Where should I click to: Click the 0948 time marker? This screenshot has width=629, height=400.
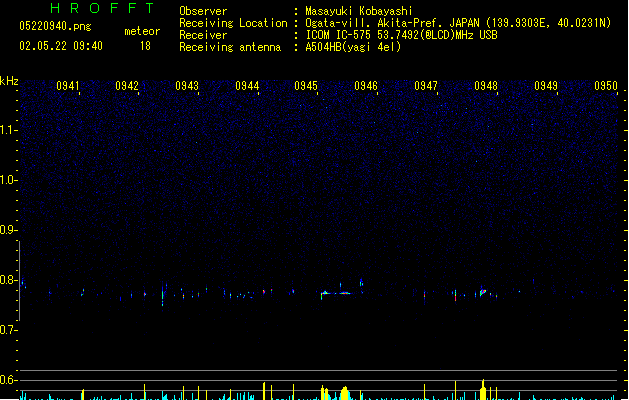[486, 86]
